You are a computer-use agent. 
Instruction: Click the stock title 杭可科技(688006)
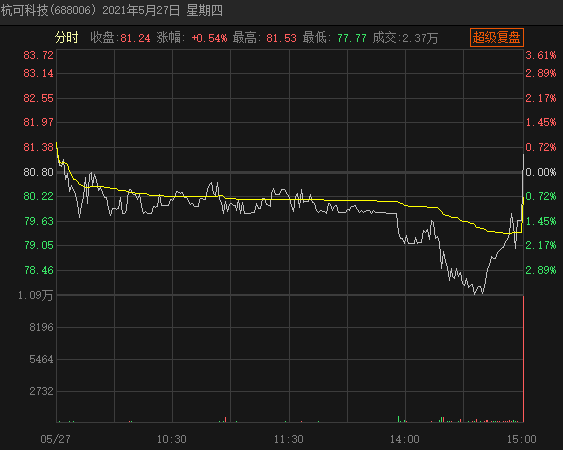pyautogui.click(x=49, y=10)
